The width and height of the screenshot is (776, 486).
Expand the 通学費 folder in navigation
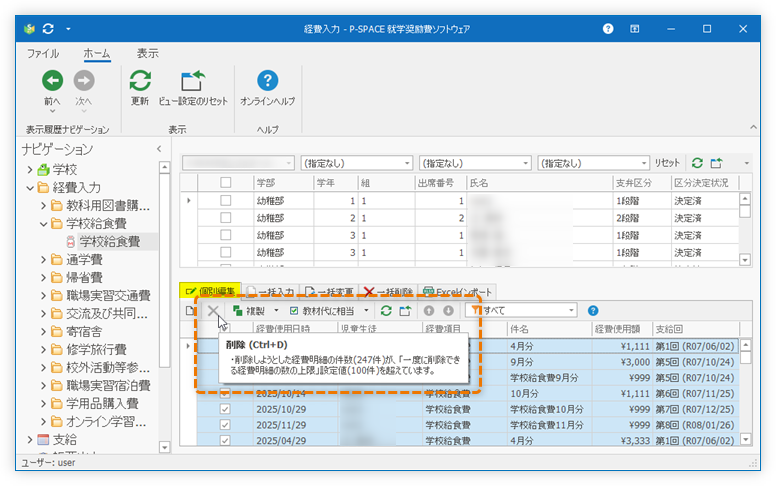point(44,260)
